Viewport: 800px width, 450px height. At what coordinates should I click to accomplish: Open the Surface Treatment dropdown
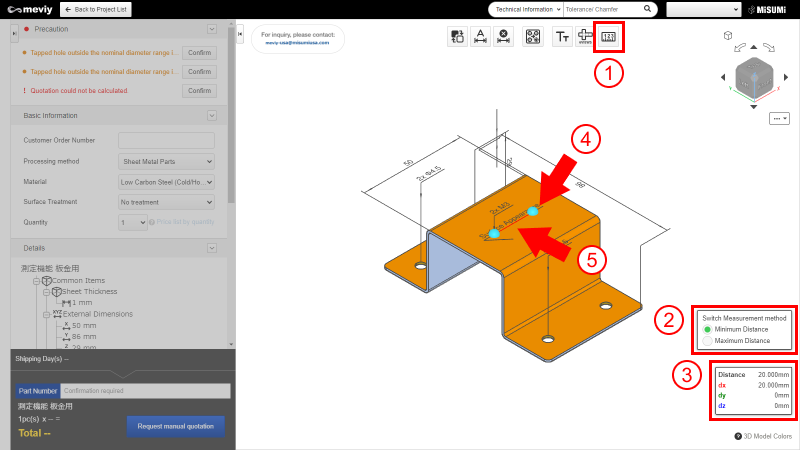click(x=166, y=202)
